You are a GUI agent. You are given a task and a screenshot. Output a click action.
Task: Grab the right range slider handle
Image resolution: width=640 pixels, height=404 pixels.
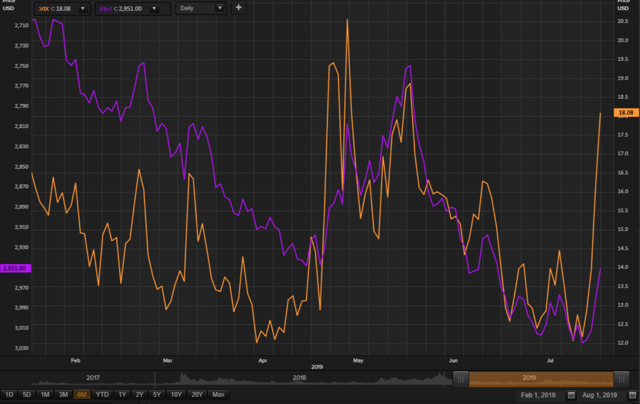pyautogui.click(x=621, y=379)
